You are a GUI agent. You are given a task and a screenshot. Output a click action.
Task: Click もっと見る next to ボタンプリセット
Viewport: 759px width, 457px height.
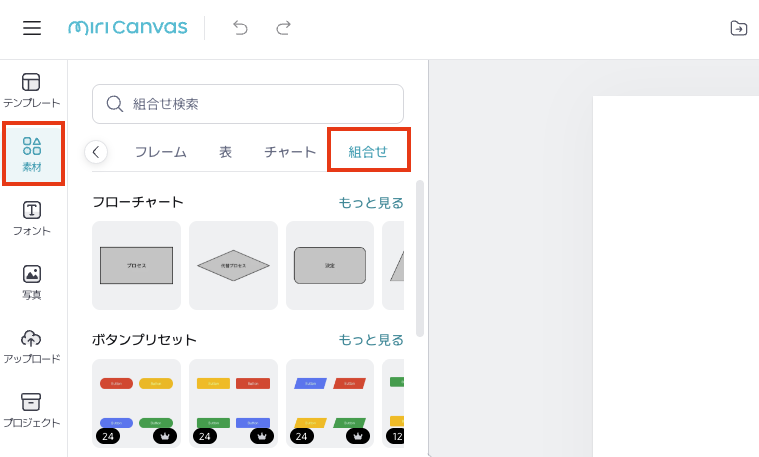[370, 340]
